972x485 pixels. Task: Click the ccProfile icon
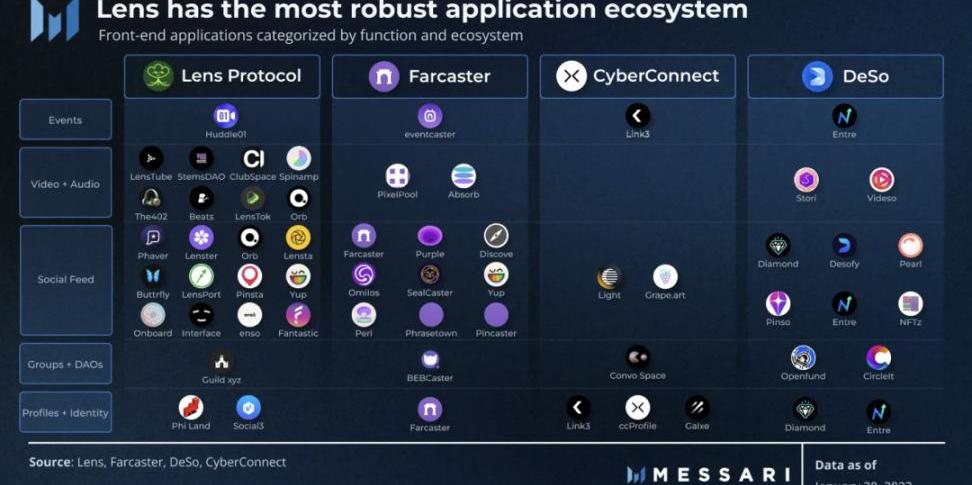coord(637,407)
